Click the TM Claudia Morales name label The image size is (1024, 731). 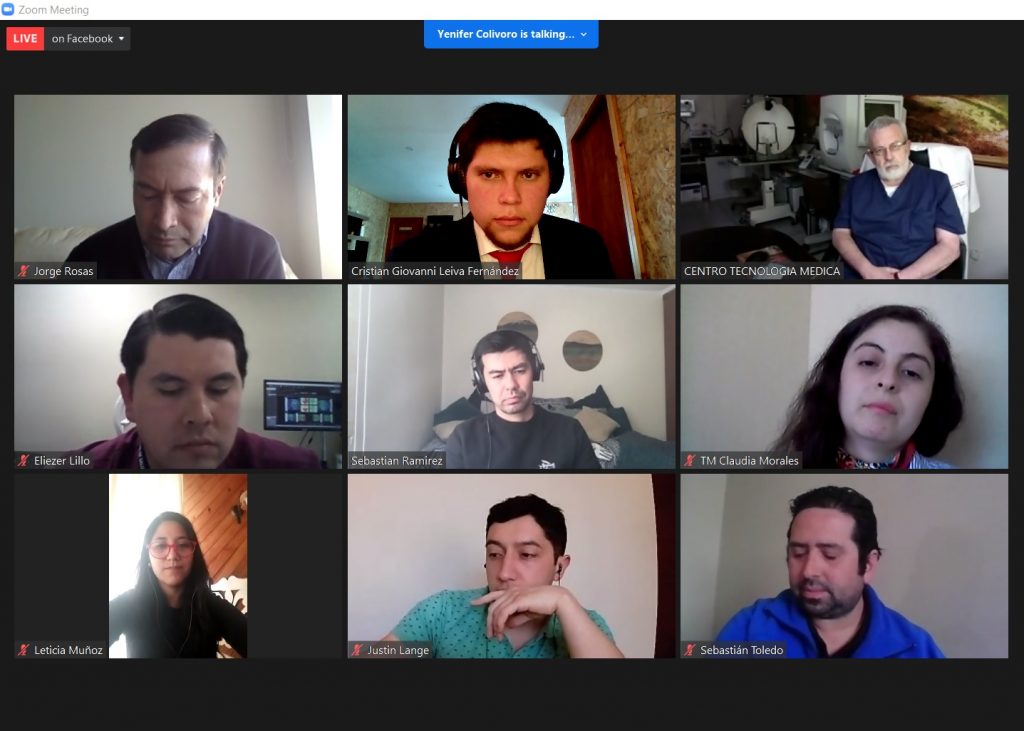pyautogui.click(x=749, y=460)
